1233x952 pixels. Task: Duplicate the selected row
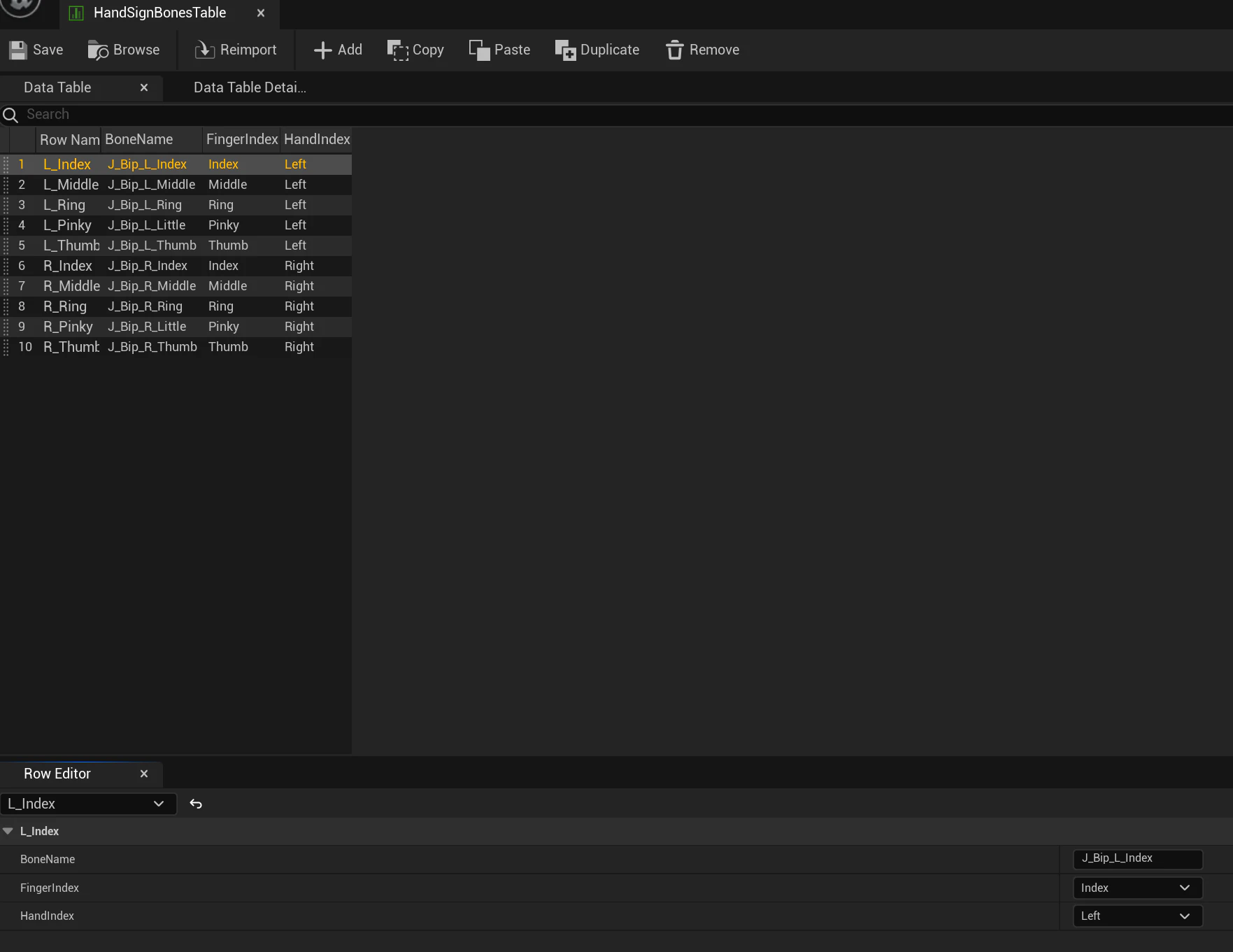click(597, 50)
